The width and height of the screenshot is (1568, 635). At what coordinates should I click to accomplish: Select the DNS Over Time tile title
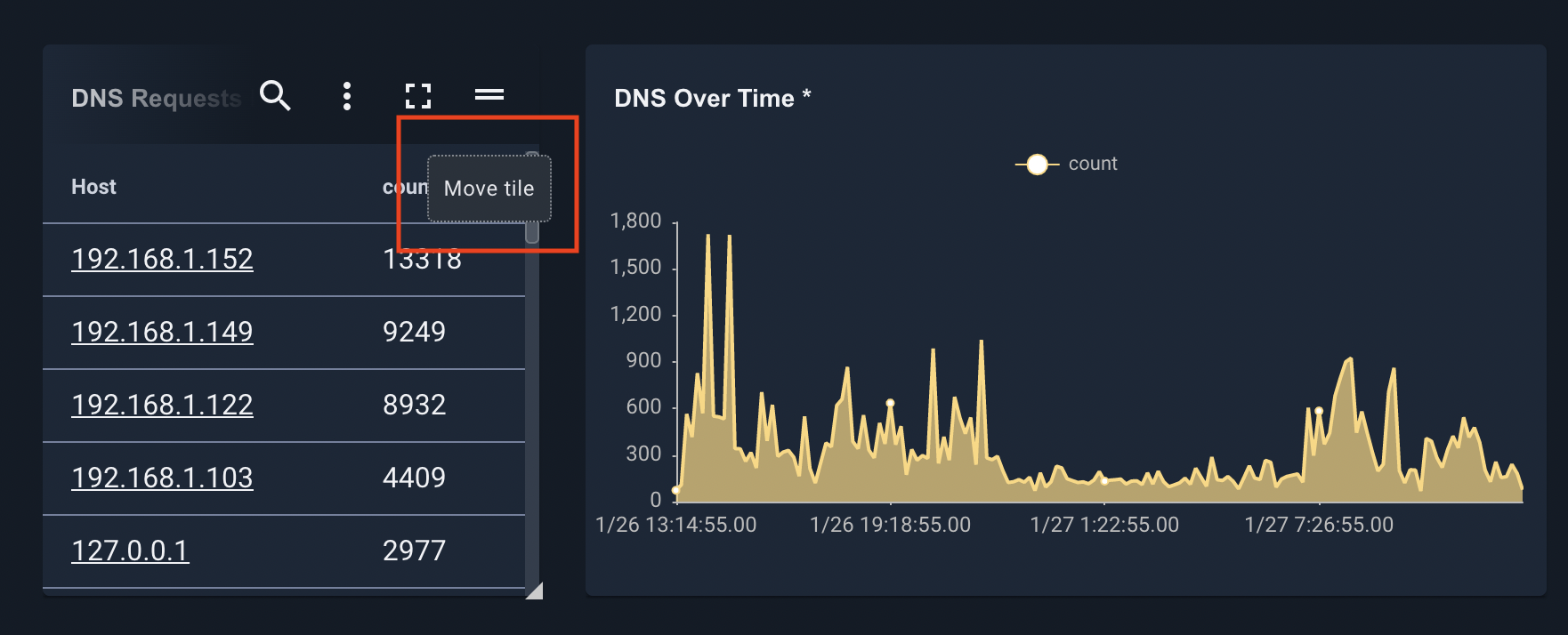click(712, 98)
